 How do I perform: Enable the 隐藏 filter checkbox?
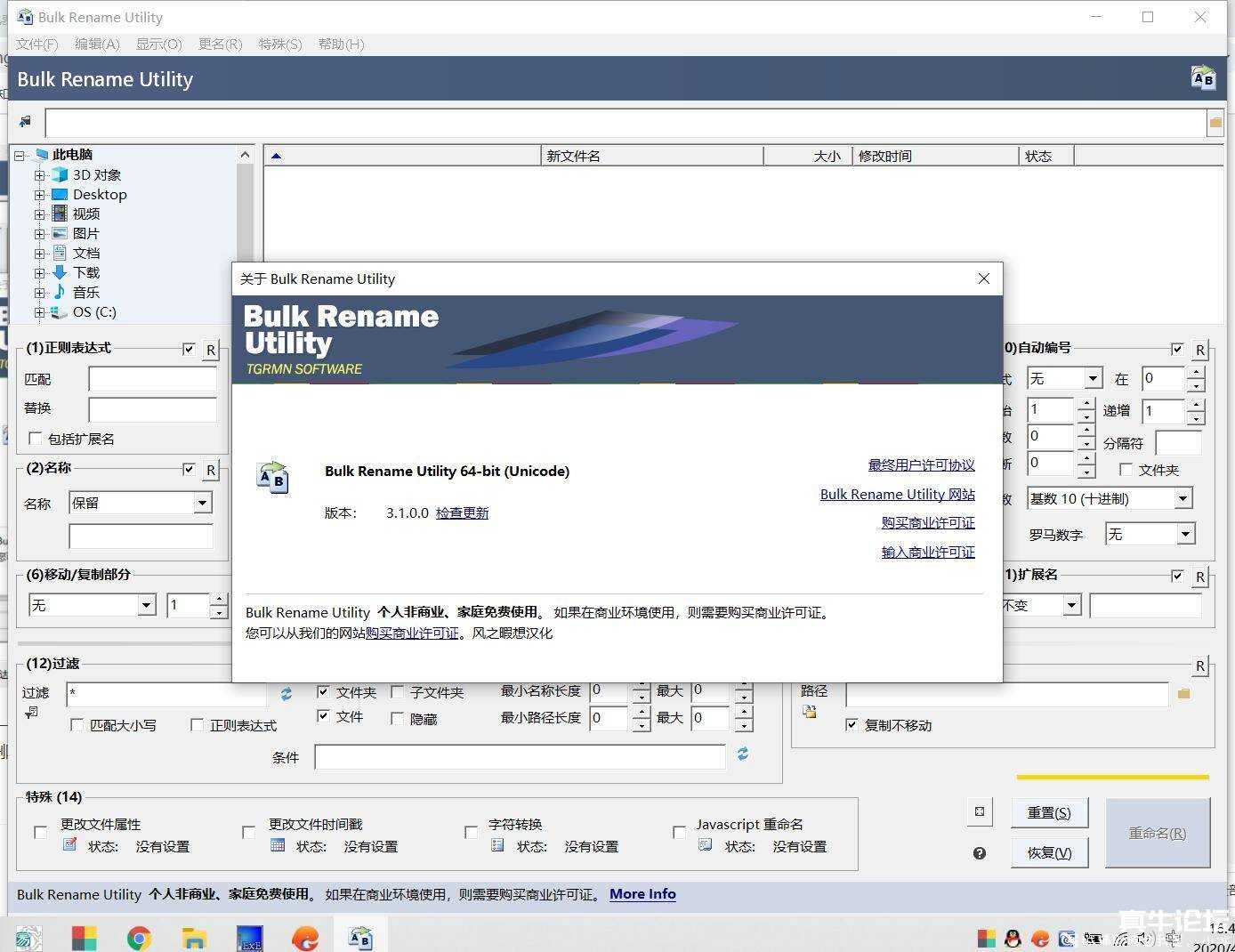coord(398,718)
